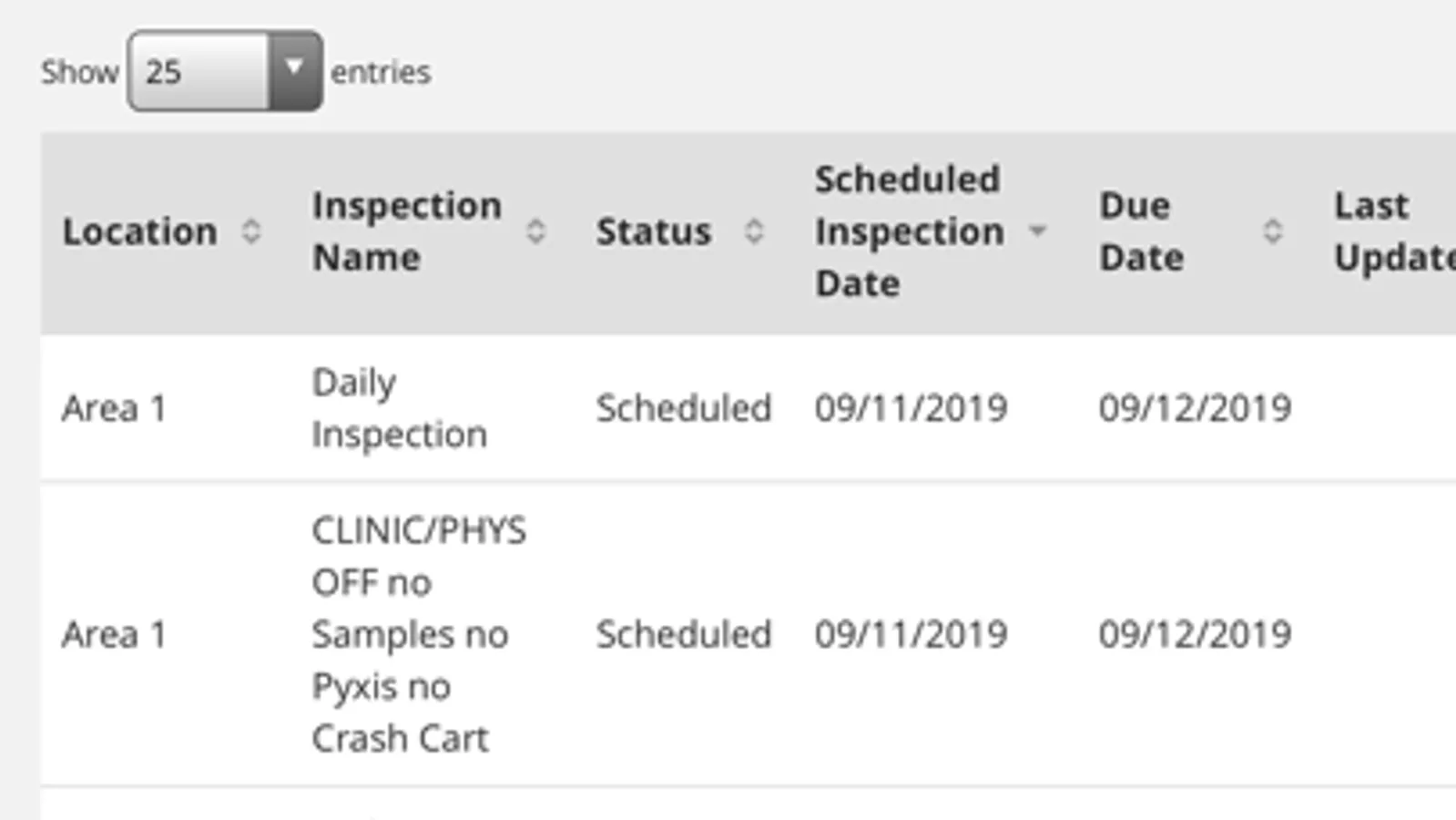1456x820 pixels.
Task: Sort by Due Date using arrows icon
Action: tap(1273, 231)
